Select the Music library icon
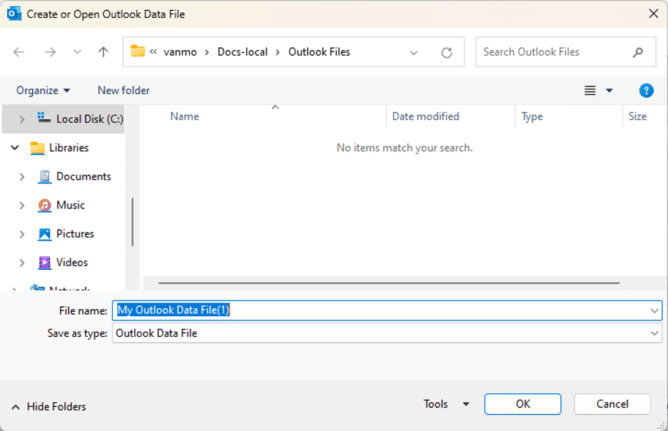 pyautogui.click(x=44, y=205)
